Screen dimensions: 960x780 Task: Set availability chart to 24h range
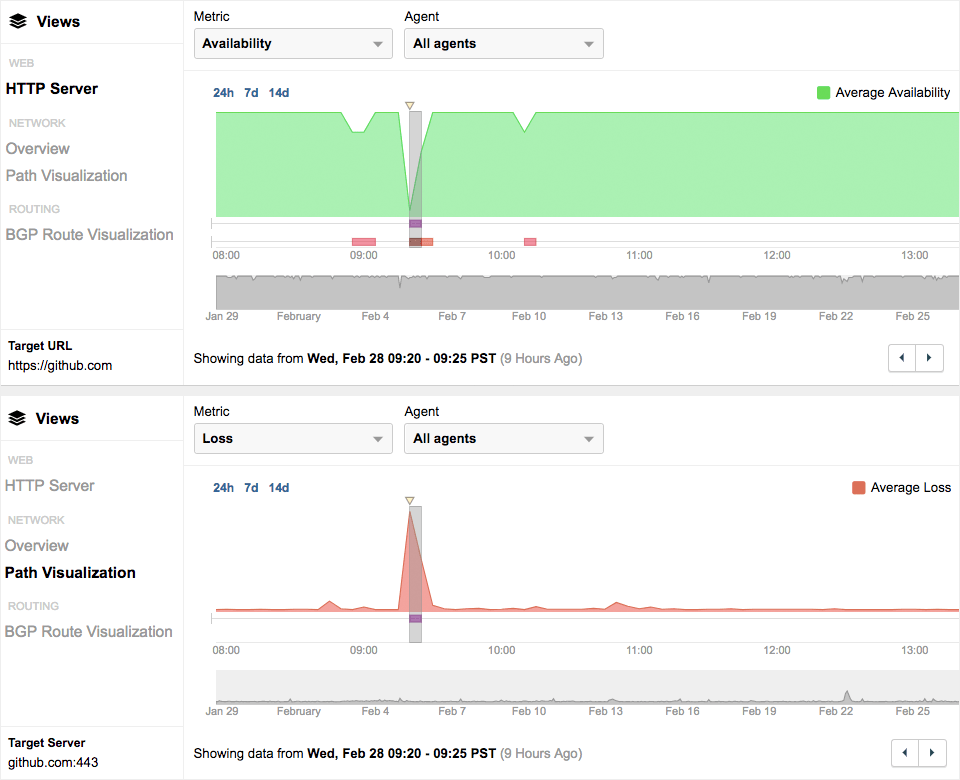[x=223, y=93]
